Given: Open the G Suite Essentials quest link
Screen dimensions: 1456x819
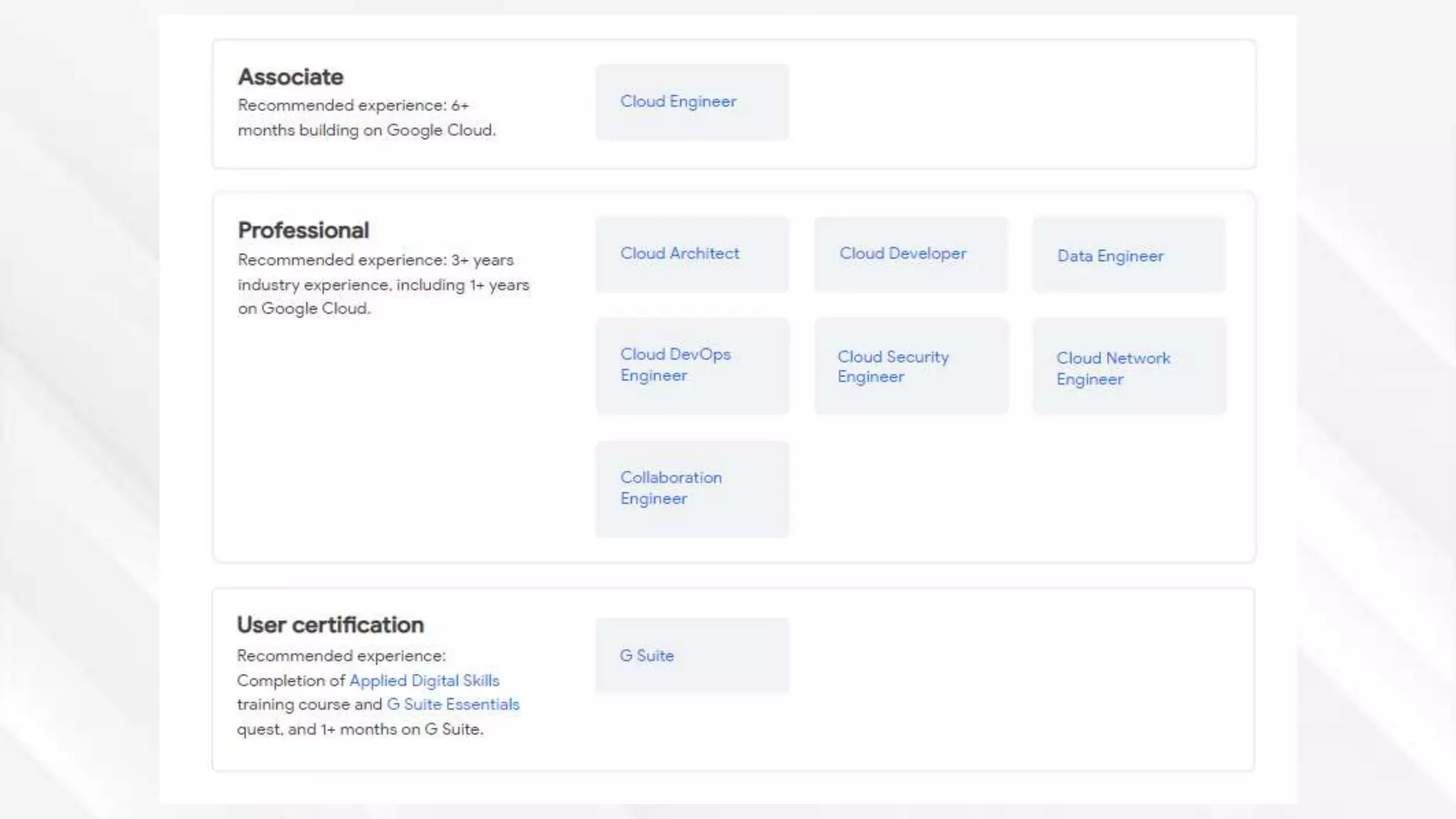Looking at the screenshot, I should pyautogui.click(x=453, y=705).
